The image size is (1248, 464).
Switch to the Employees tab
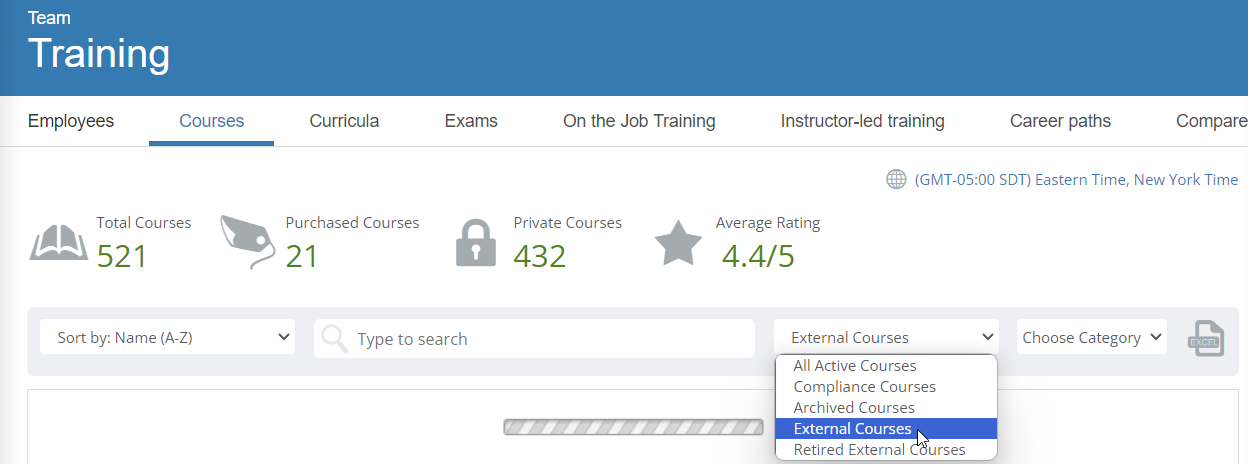[x=71, y=121]
